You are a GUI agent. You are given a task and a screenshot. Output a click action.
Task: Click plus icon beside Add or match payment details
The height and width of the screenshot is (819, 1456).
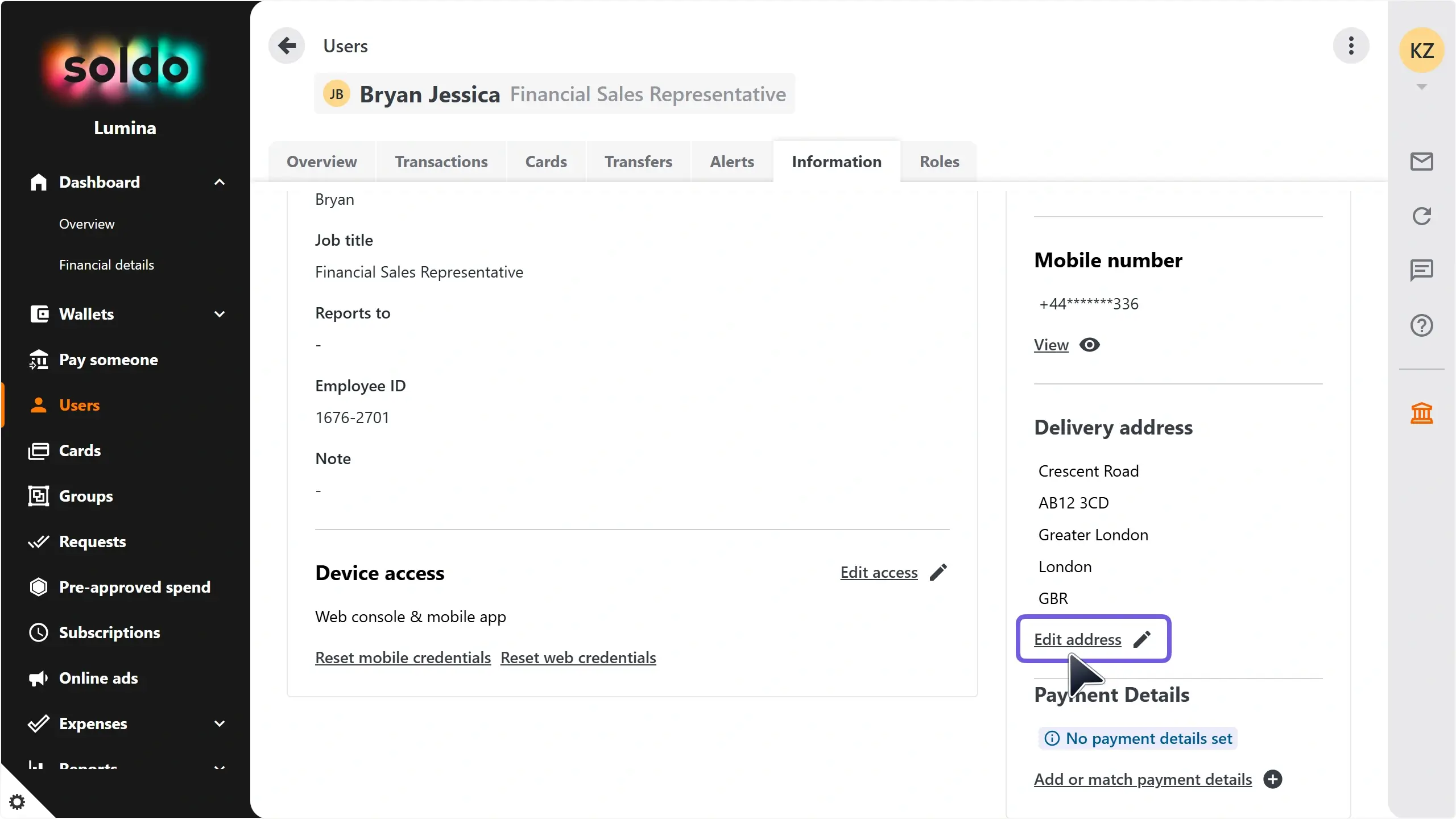pos(1273,779)
